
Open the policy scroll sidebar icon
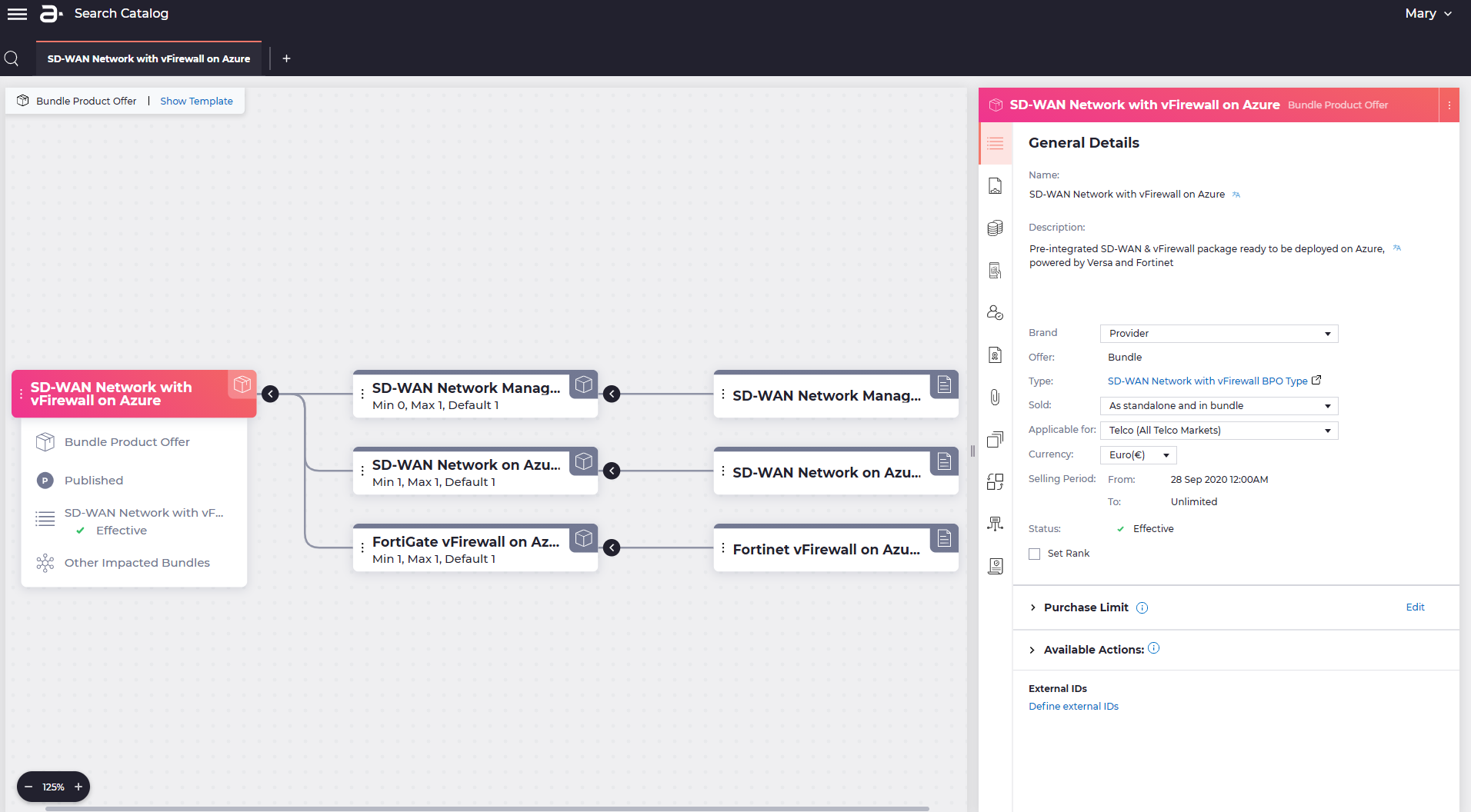tap(996, 566)
